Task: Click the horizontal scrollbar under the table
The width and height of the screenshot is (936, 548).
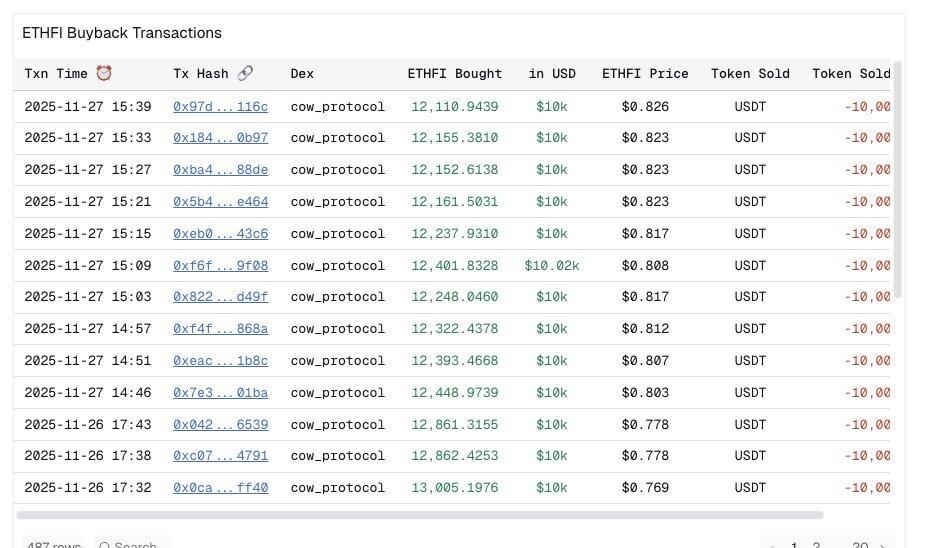Action: pos(420,515)
